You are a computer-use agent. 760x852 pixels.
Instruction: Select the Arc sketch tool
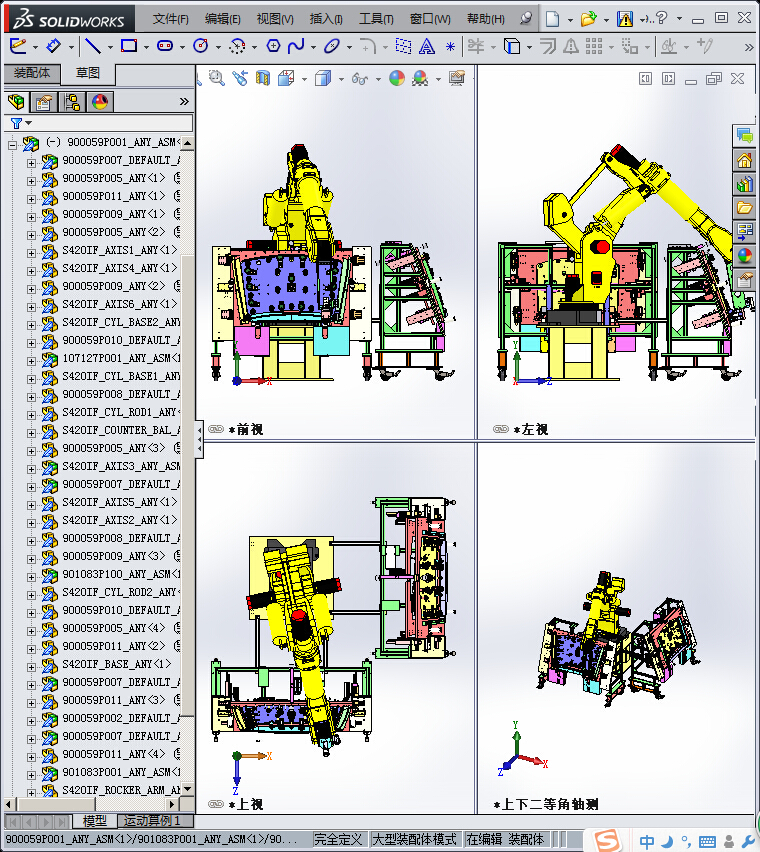tap(237, 46)
